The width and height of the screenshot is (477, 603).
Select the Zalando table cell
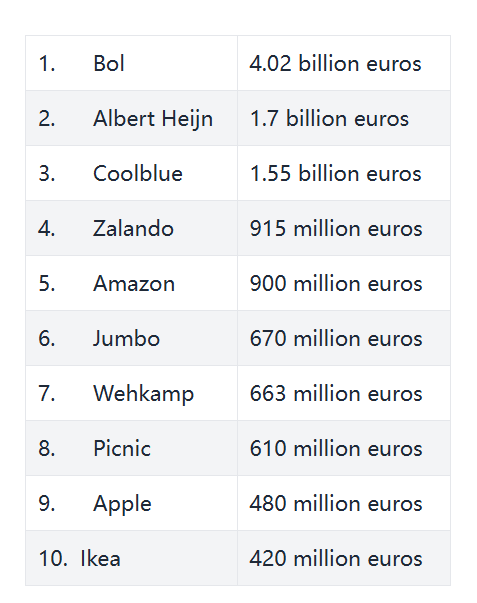tap(131, 228)
